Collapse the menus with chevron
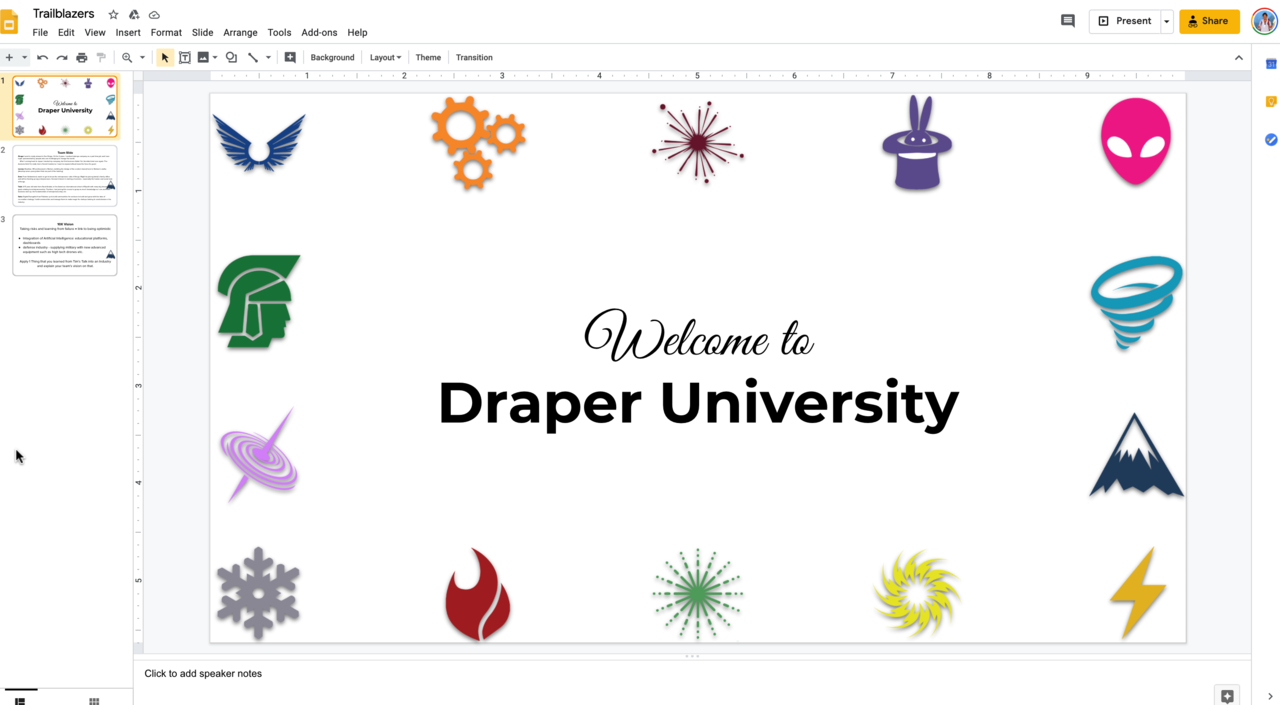Image resolution: width=1280 pixels, height=705 pixels. point(1238,58)
